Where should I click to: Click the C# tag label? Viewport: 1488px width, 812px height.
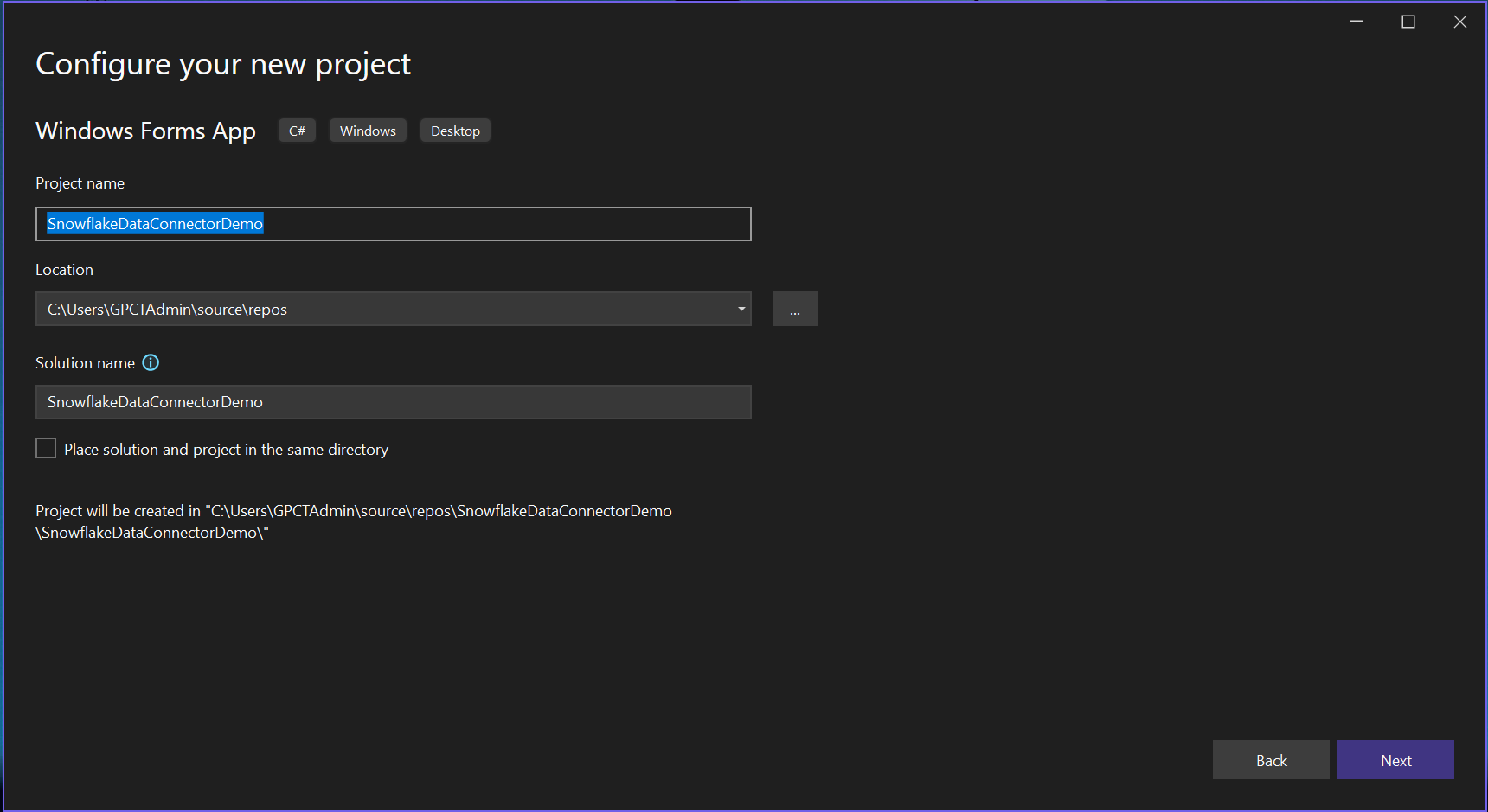point(297,131)
